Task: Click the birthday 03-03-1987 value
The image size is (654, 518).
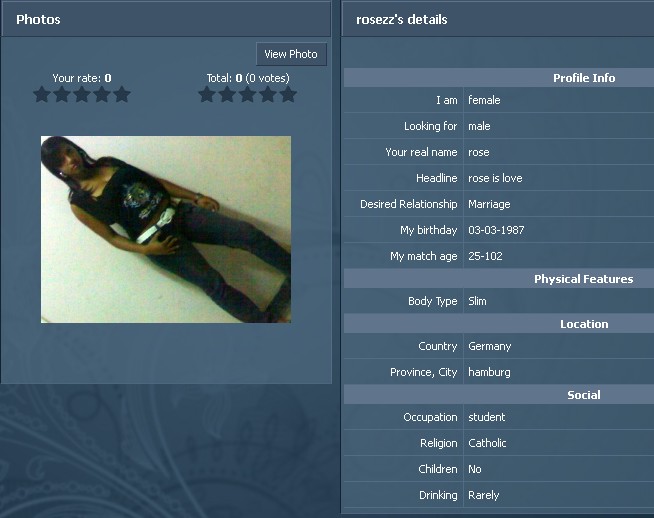Action: (496, 230)
